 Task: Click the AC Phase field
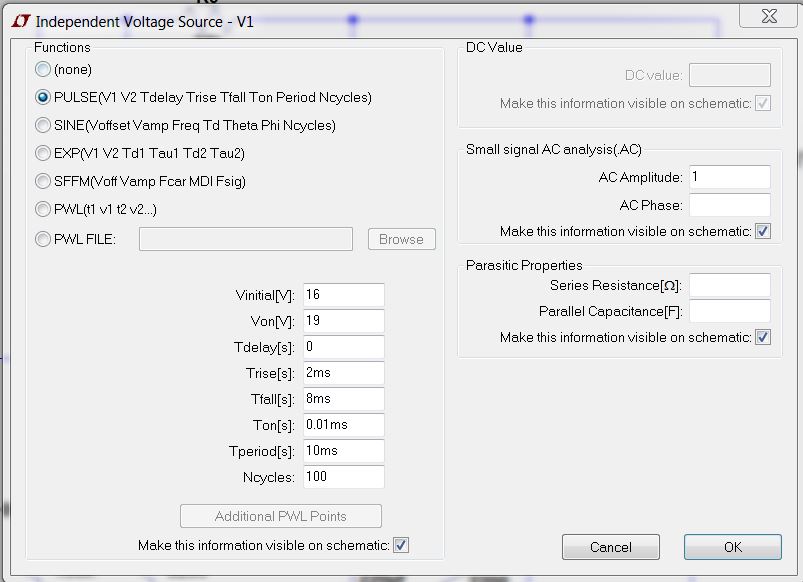(x=730, y=205)
